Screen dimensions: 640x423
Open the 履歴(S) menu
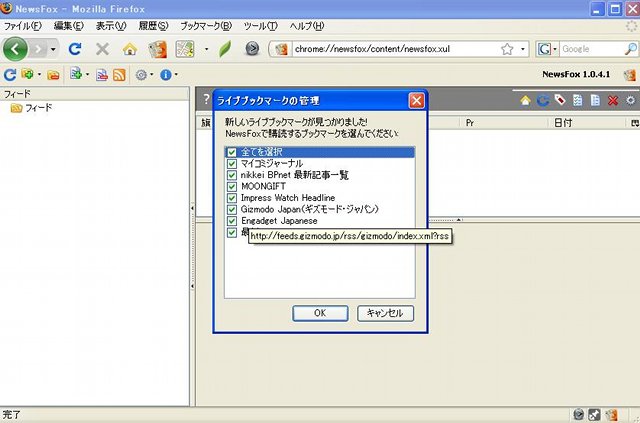(153, 26)
